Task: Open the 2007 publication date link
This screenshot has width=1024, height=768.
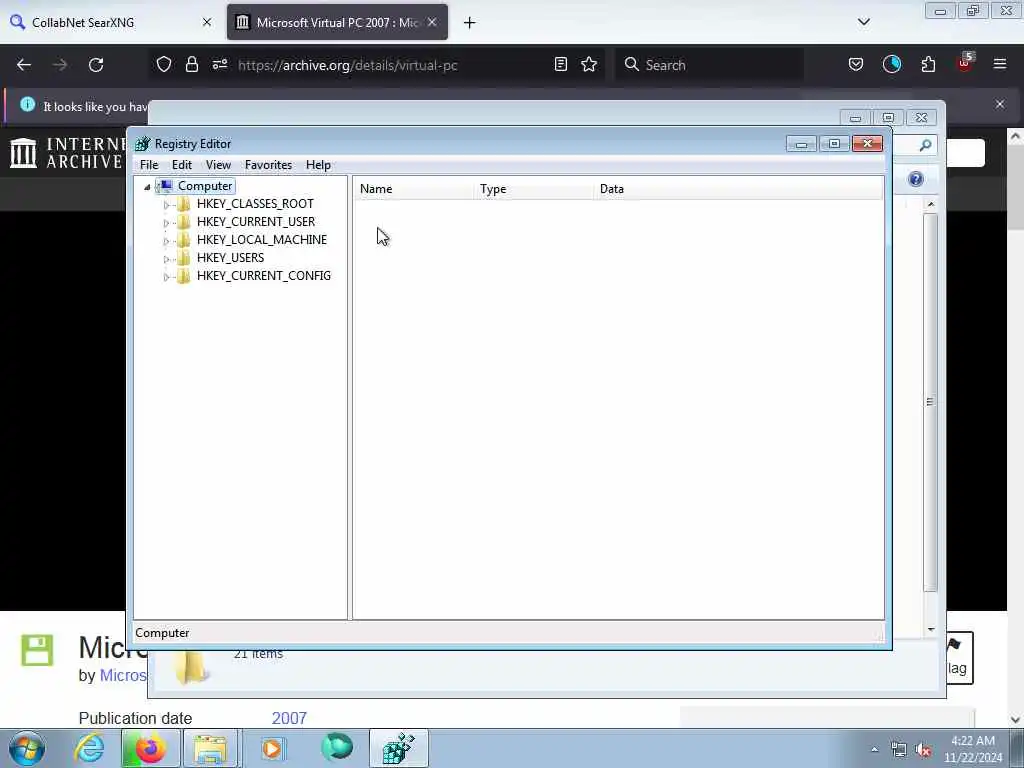Action: pyautogui.click(x=289, y=718)
